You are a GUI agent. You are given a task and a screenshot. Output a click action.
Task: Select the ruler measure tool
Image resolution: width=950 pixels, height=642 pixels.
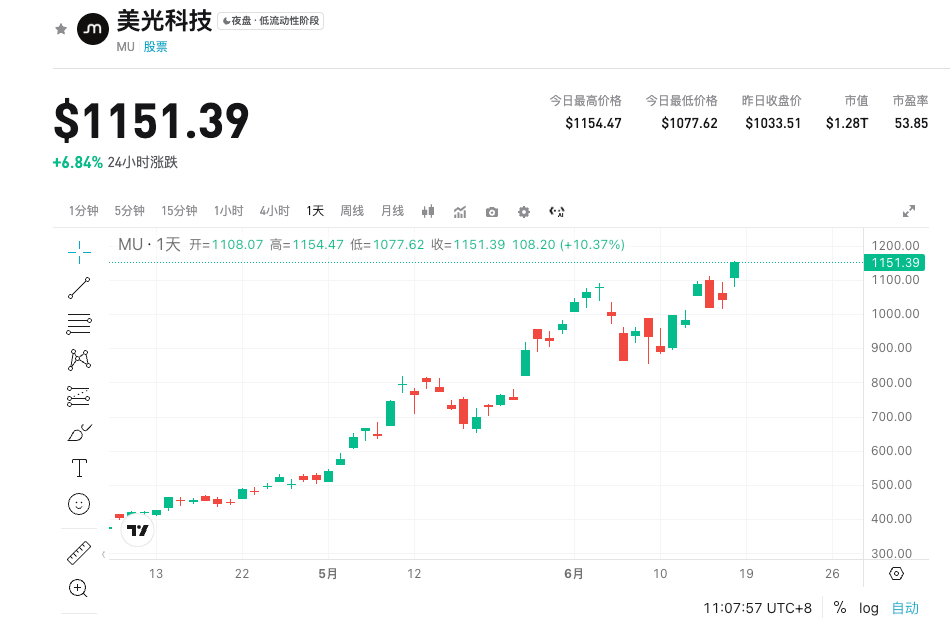(x=79, y=553)
